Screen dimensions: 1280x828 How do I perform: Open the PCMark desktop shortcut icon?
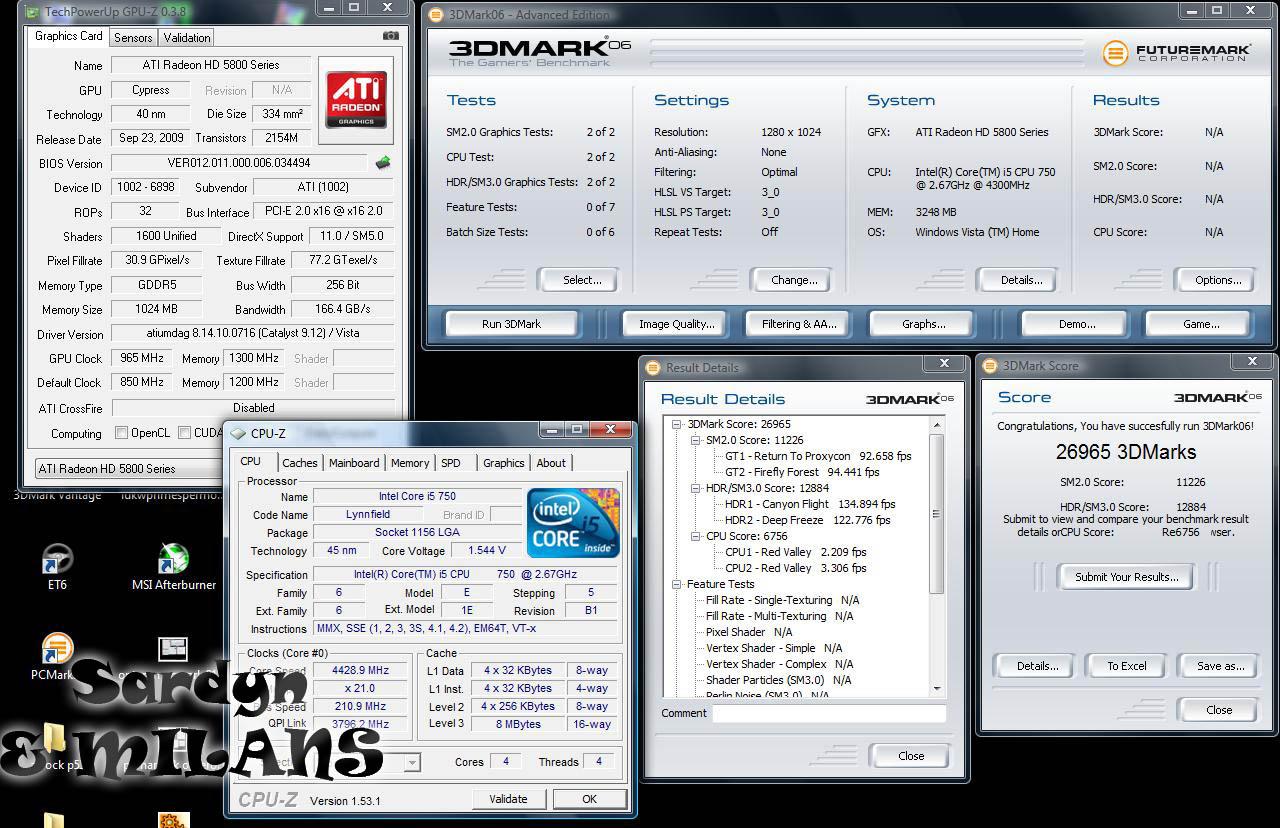pos(57,650)
